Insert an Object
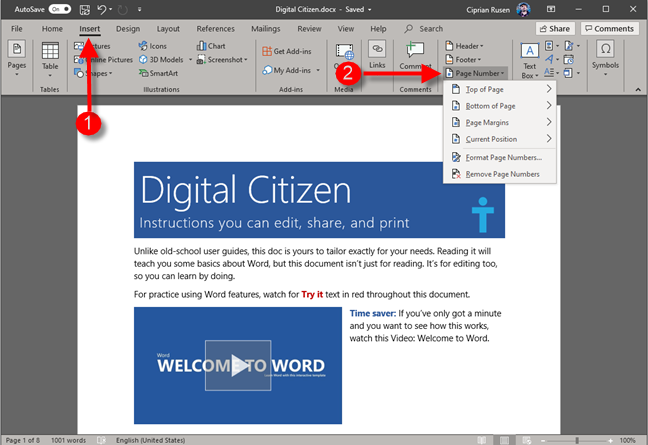Screen dimensions: 648x445 tap(572, 73)
